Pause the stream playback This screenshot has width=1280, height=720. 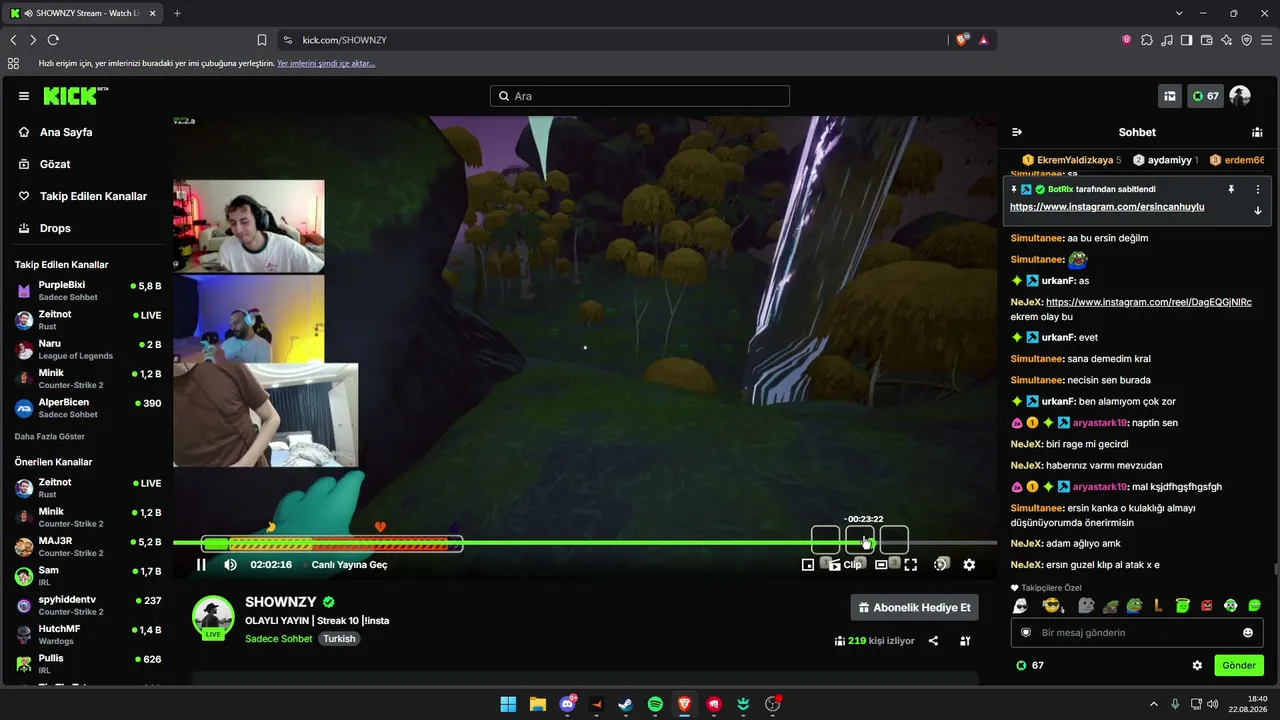tap(201, 565)
